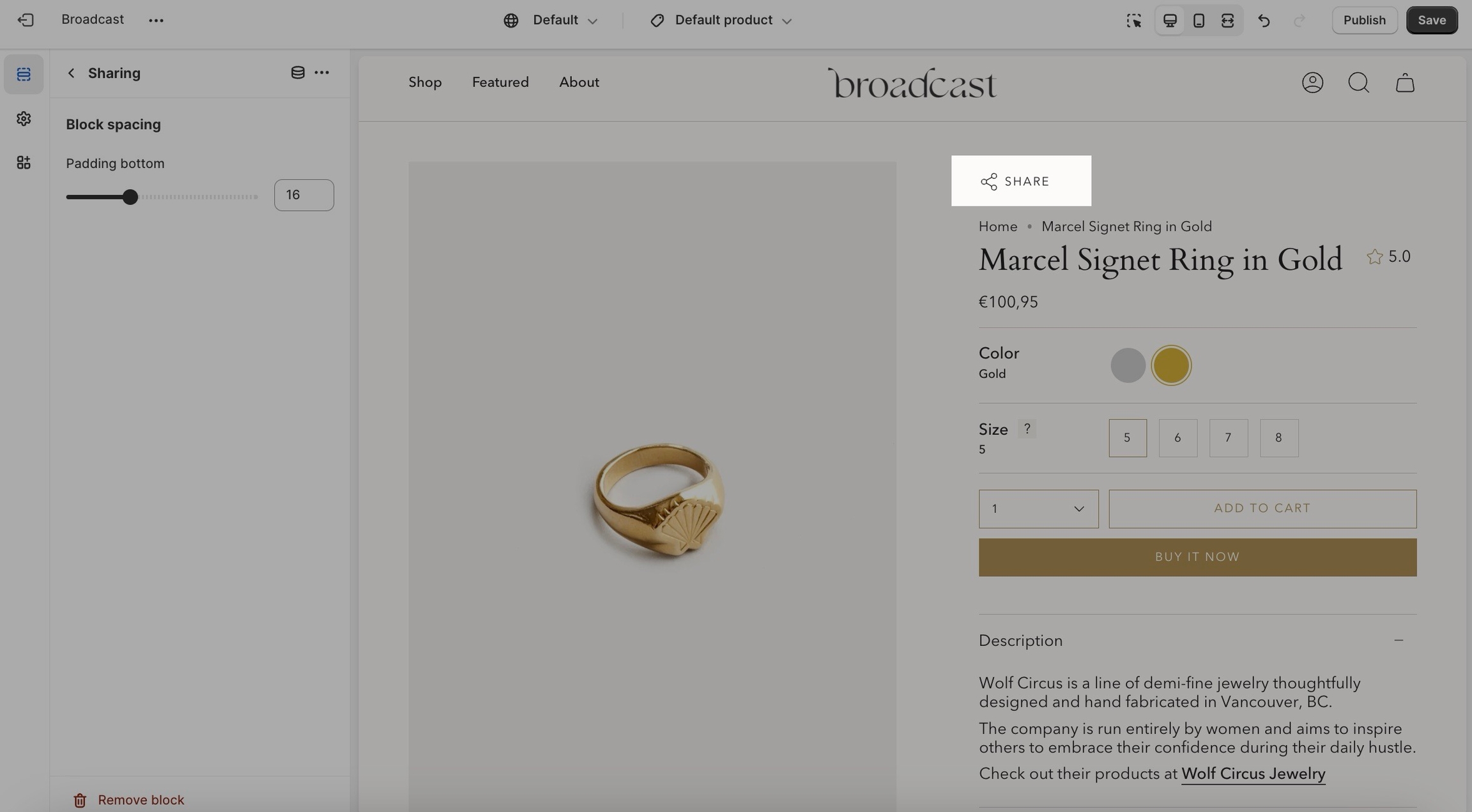The image size is (1472, 812).
Task: Select size 6 option
Action: pyautogui.click(x=1177, y=438)
